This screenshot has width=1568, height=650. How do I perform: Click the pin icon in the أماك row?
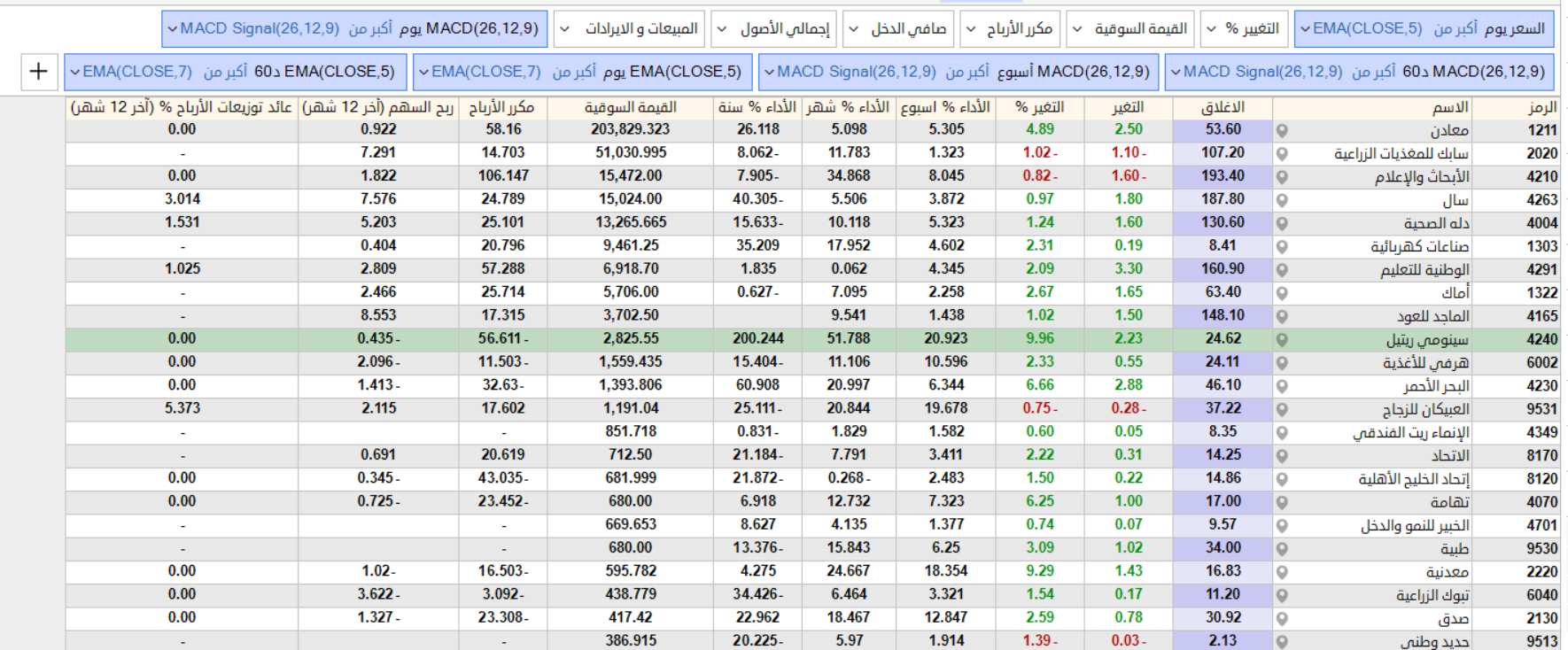pyautogui.click(x=1282, y=292)
